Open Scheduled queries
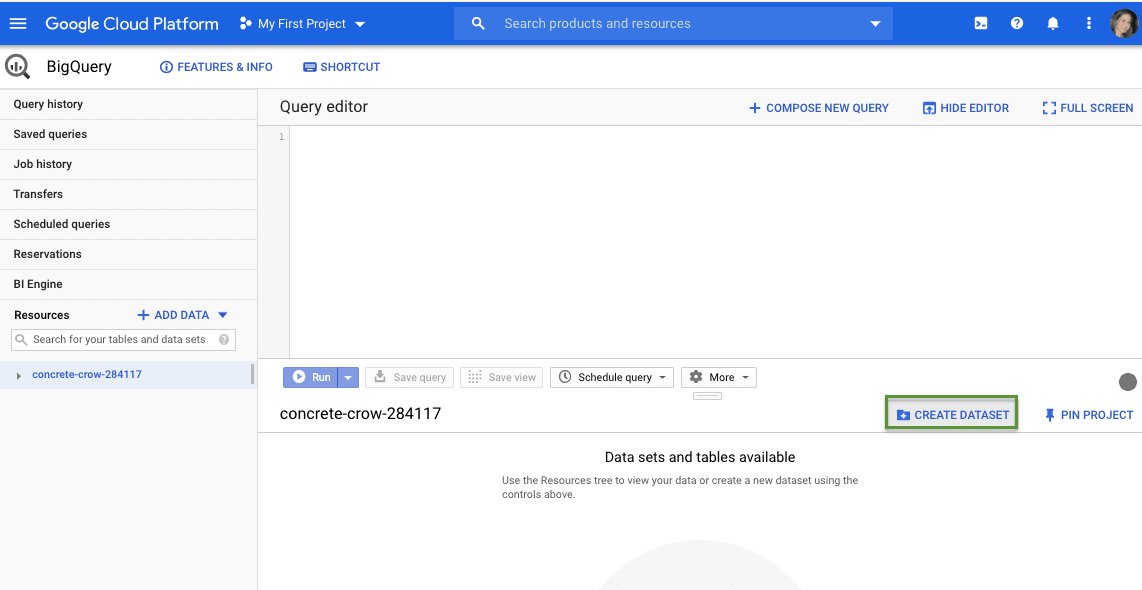1142x590 pixels. pyautogui.click(x=128, y=224)
